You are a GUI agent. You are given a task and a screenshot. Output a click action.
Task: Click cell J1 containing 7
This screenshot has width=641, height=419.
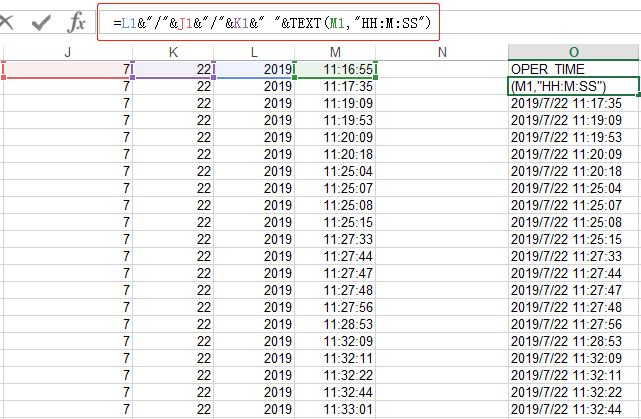click(x=67, y=69)
